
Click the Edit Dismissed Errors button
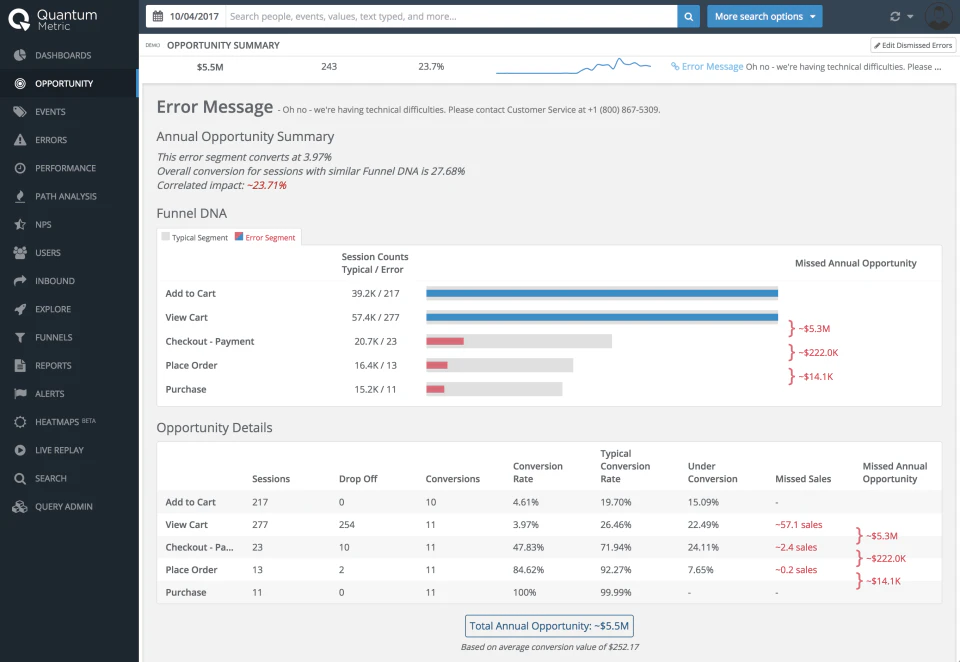click(913, 45)
